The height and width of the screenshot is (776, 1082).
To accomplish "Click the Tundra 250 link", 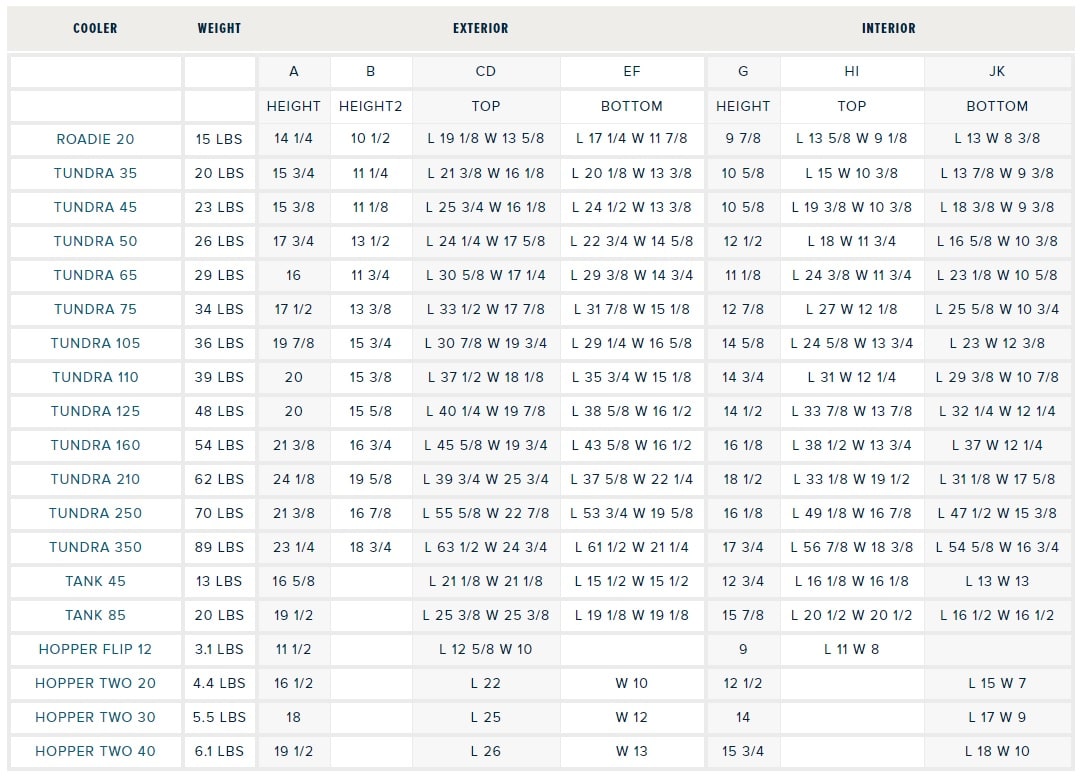I will (x=95, y=513).
